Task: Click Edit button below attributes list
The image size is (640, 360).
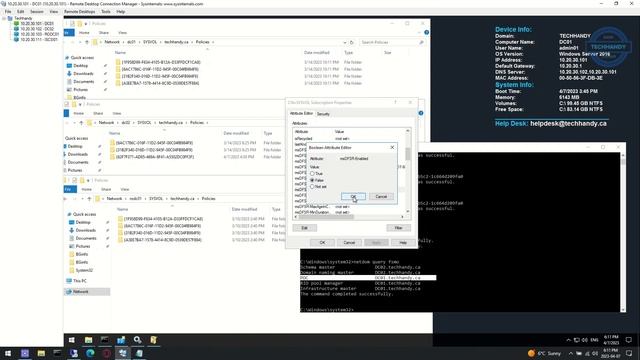Action: (x=304, y=228)
